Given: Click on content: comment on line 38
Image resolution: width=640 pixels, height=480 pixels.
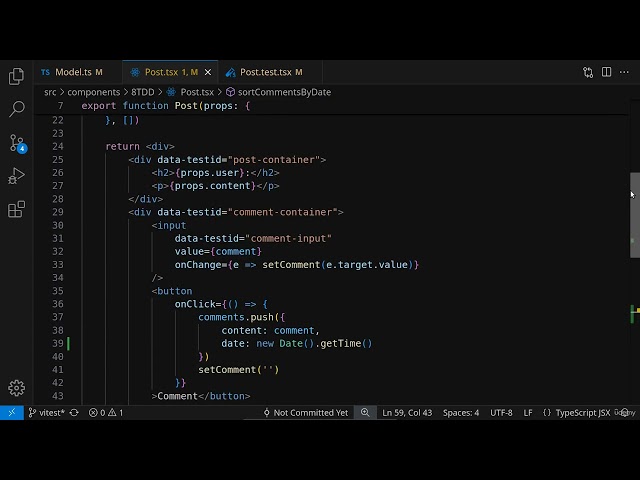Looking at the screenshot, I should pos(268,331).
